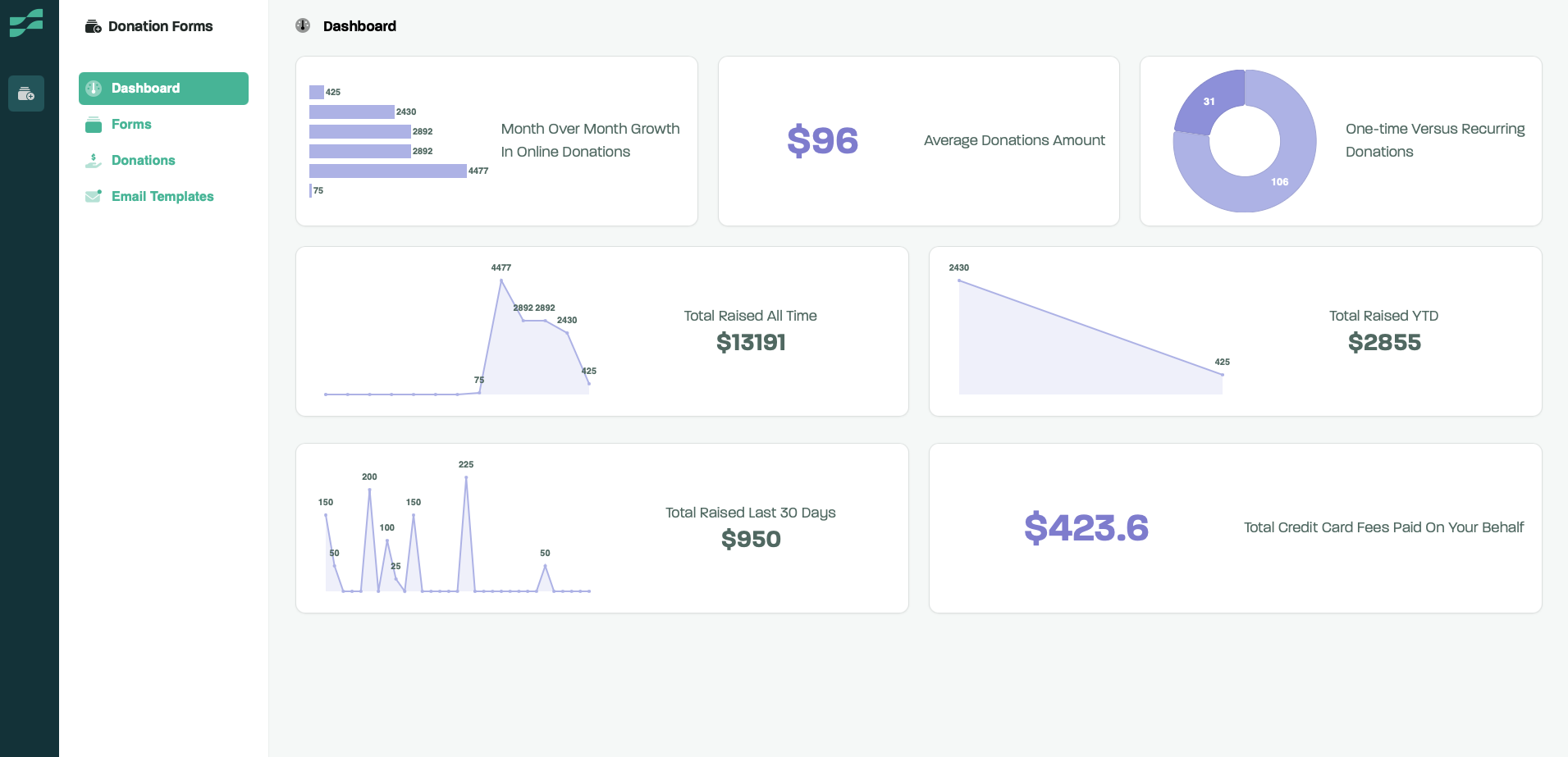Screen dimensions: 1568x757
Task: Click the dollar sign icon beside Donations
Action: pyautogui.click(x=93, y=160)
